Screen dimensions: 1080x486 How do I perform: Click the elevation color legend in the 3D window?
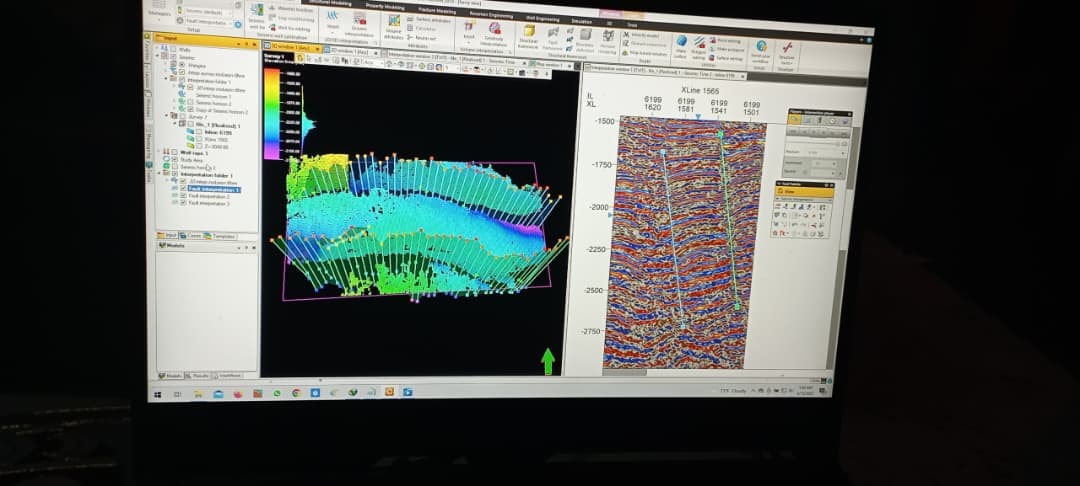[x=272, y=114]
